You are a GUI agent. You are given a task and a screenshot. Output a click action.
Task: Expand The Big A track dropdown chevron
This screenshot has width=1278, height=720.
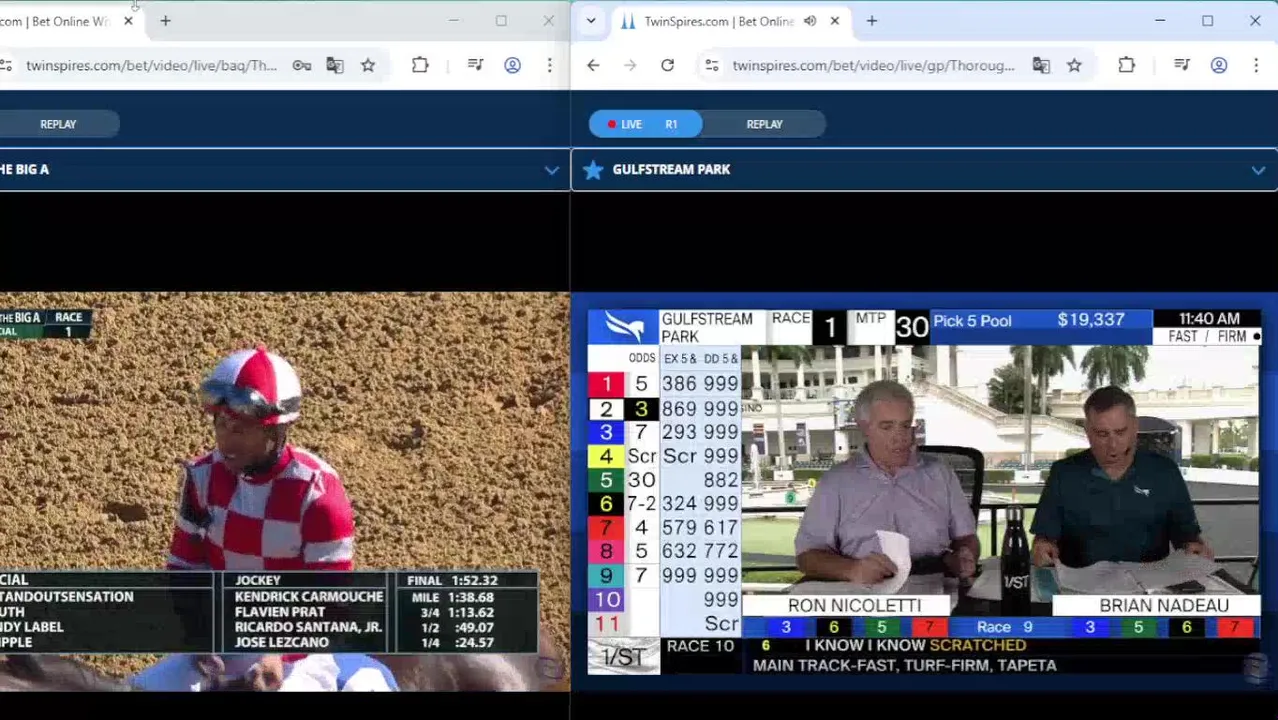[x=551, y=170]
